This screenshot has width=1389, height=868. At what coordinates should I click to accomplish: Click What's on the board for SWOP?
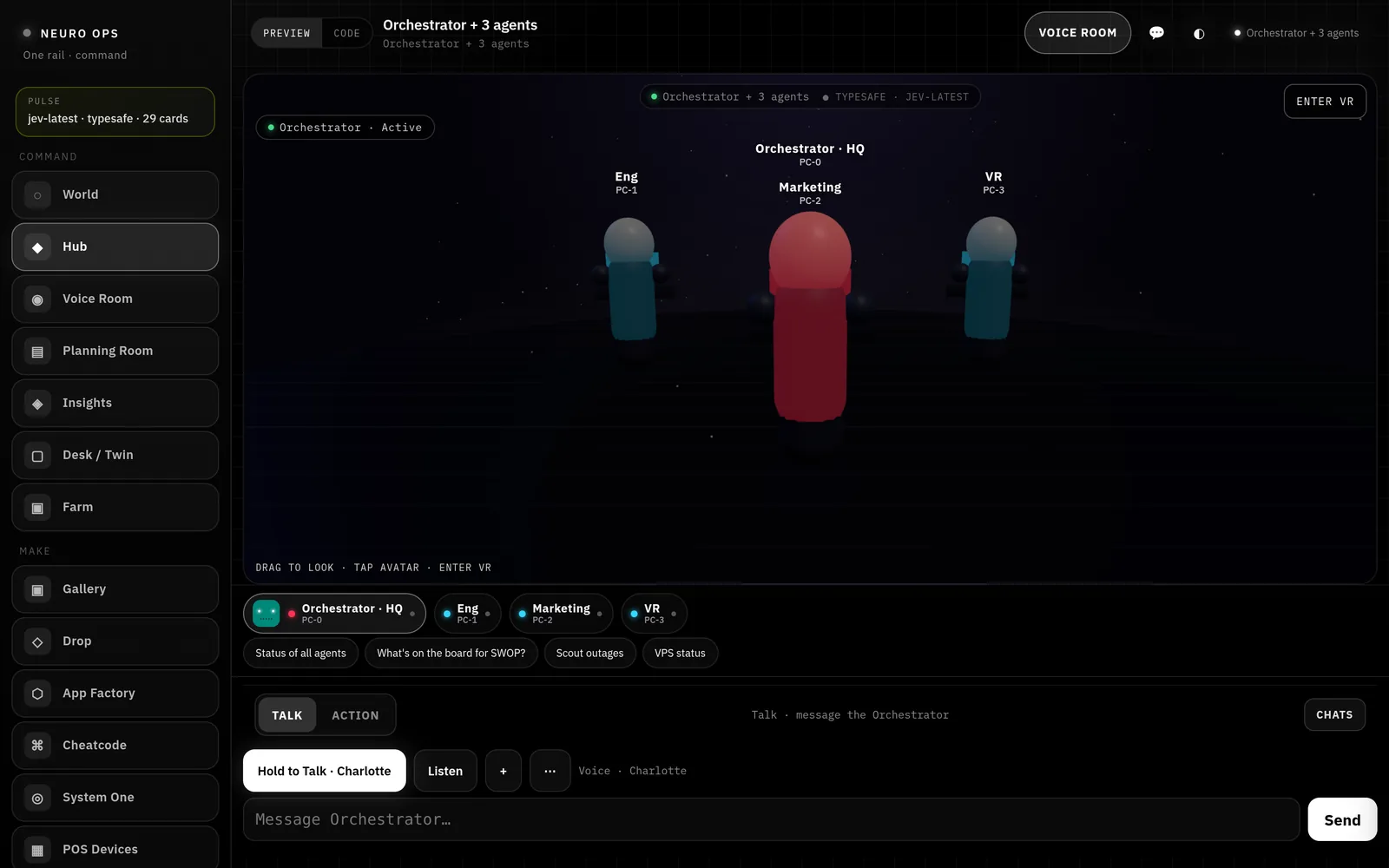pyautogui.click(x=451, y=654)
